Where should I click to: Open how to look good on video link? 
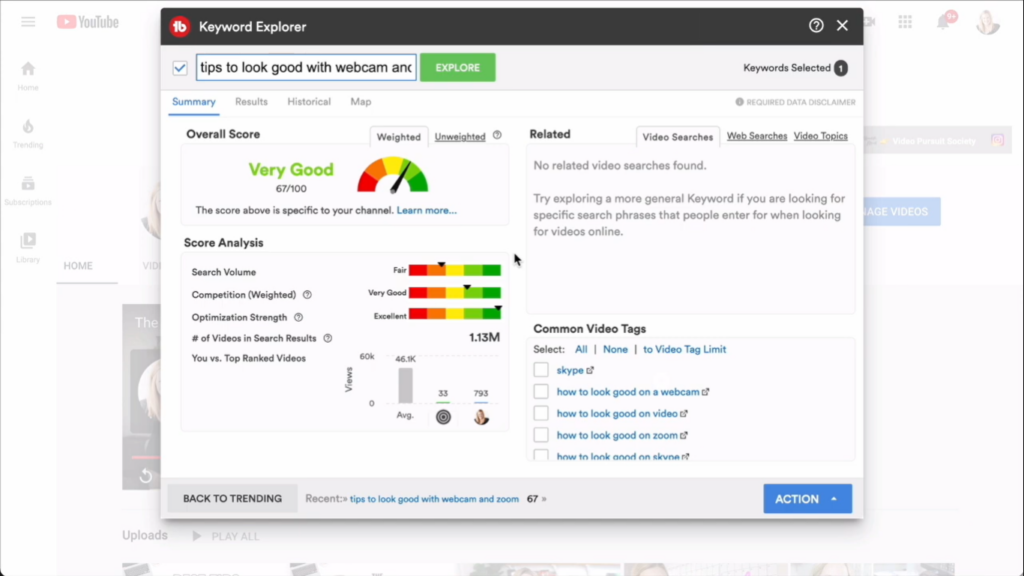617,413
